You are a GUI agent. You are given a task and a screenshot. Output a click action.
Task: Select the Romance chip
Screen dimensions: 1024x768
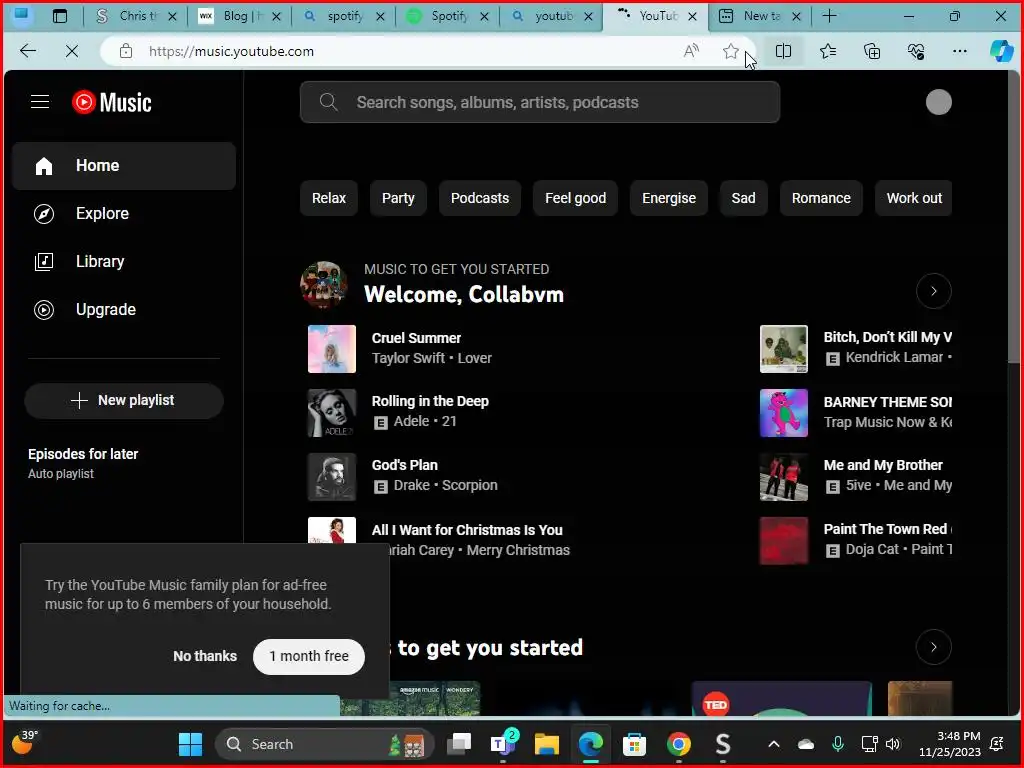click(821, 198)
